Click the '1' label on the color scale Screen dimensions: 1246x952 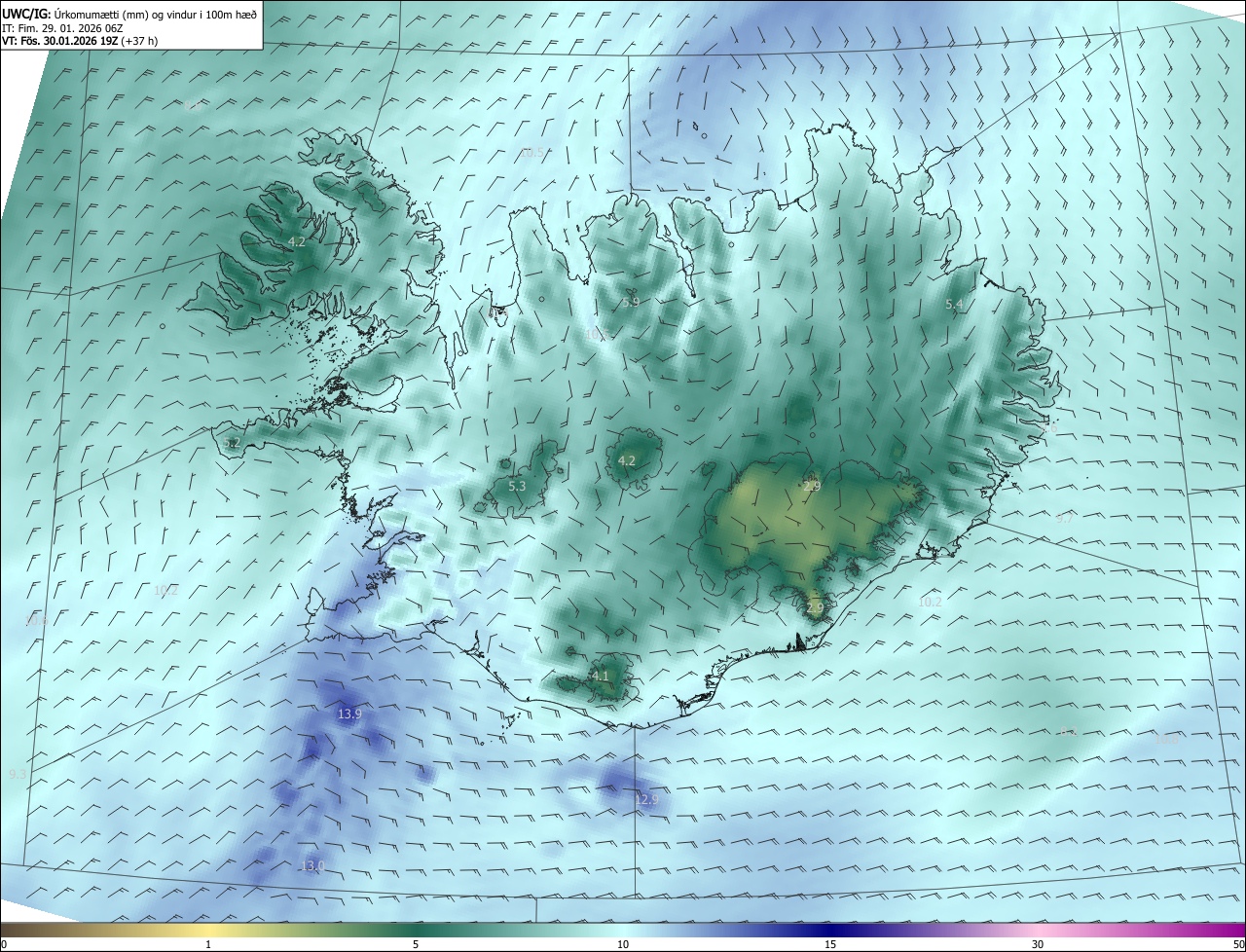pos(208,945)
